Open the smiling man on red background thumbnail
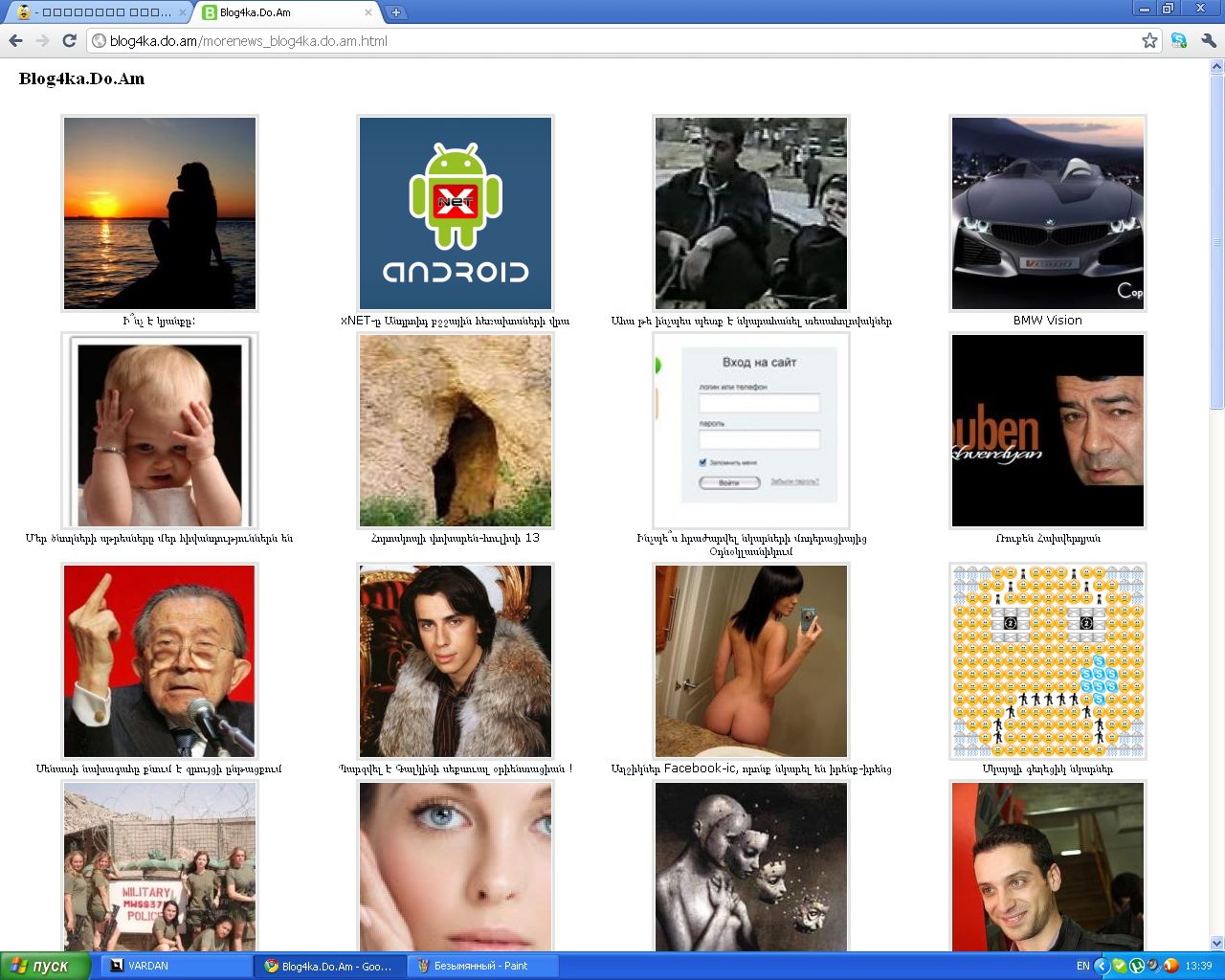The width and height of the screenshot is (1225, 980). (x=1048, y=866)
